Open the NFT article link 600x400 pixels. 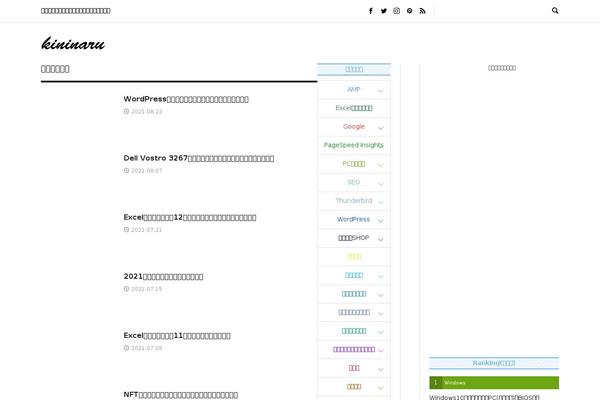(x=181, y=395)
